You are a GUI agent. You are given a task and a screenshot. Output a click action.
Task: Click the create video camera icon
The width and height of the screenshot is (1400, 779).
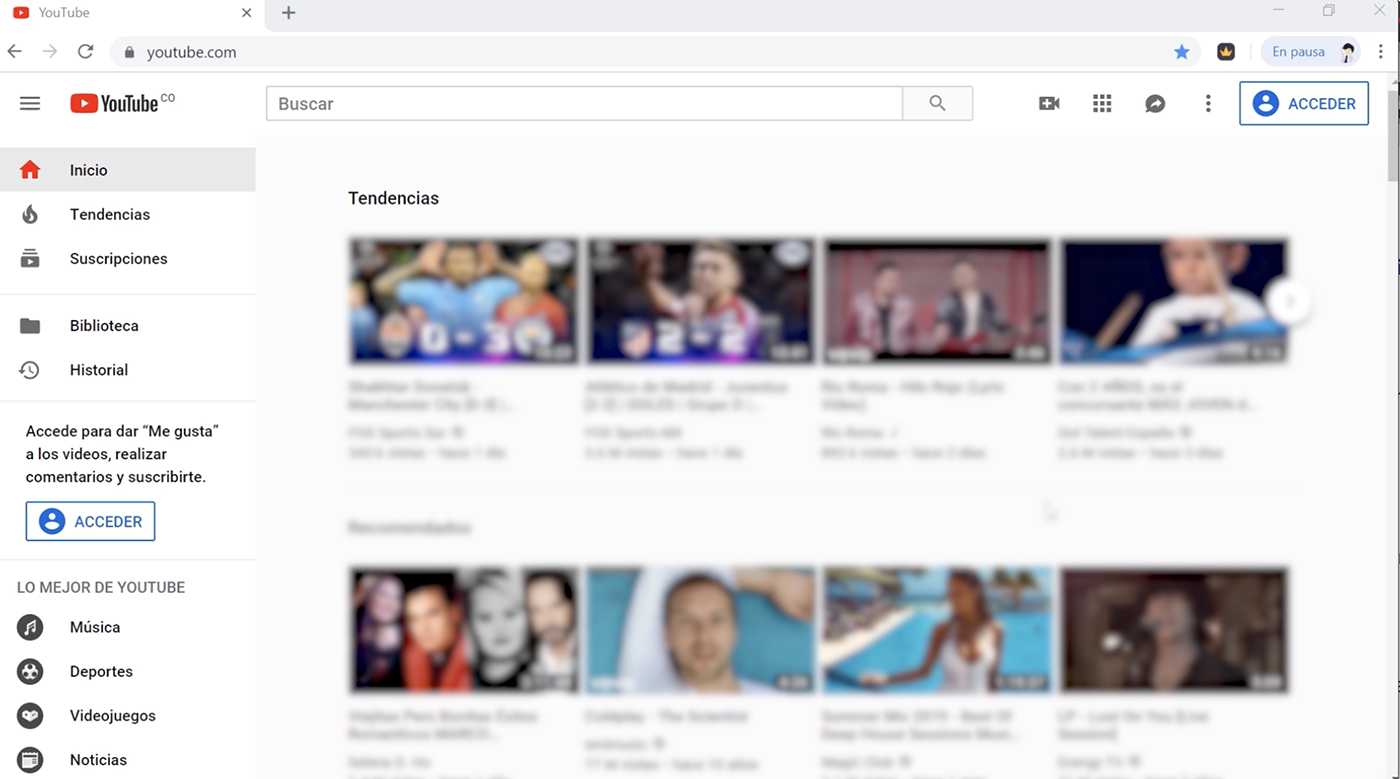click(x=1049, y=103)
